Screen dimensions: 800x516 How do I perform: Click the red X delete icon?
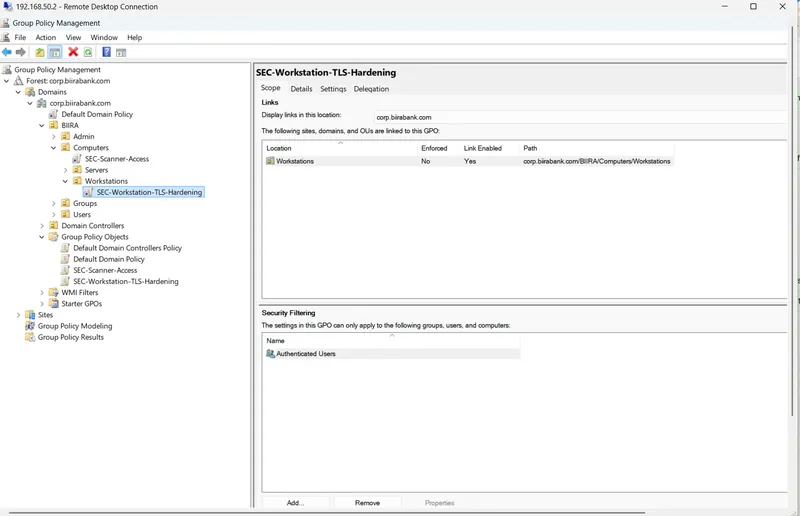73,52
